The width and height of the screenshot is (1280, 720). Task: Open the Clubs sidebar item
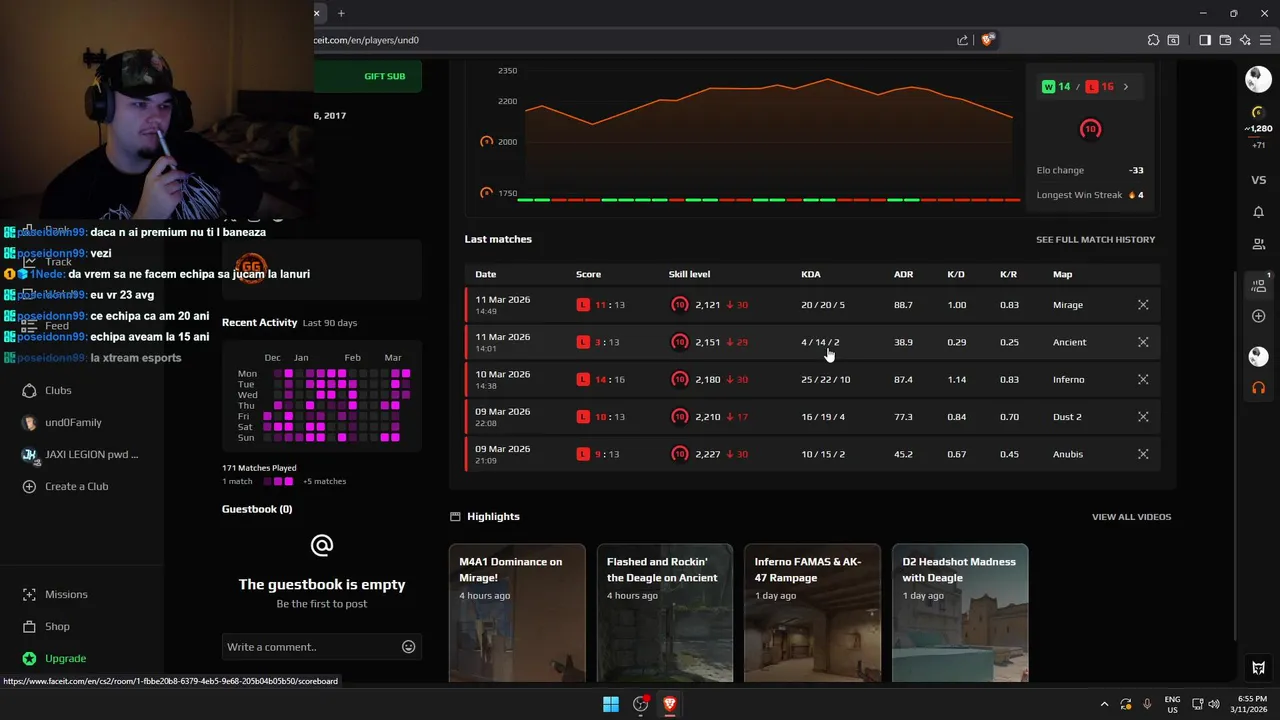pyautogui.click(x=58, y=390)
